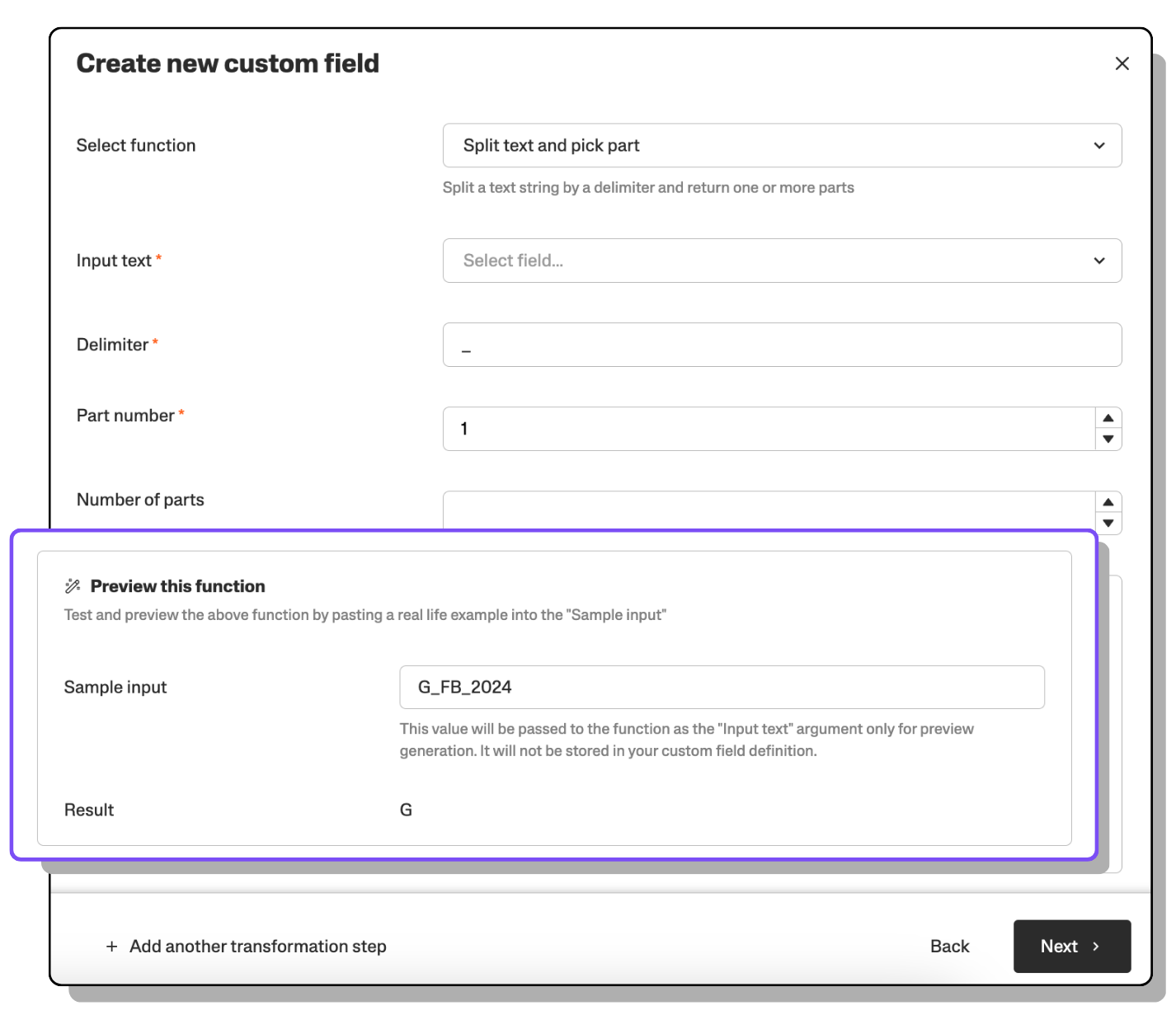Go Back to the previous step
1176x1029 pixels.
click(x=949, y=947)
